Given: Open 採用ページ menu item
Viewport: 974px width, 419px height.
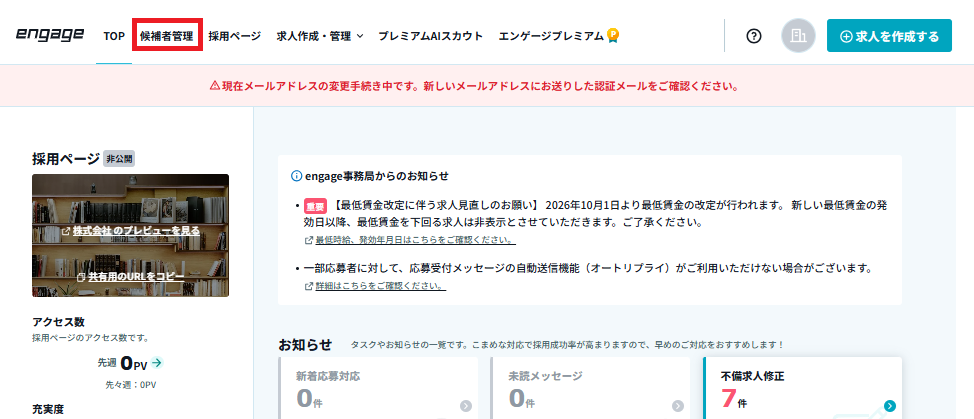Looking at the screenshot, I should pyautogui.click(x=235, y=36).
